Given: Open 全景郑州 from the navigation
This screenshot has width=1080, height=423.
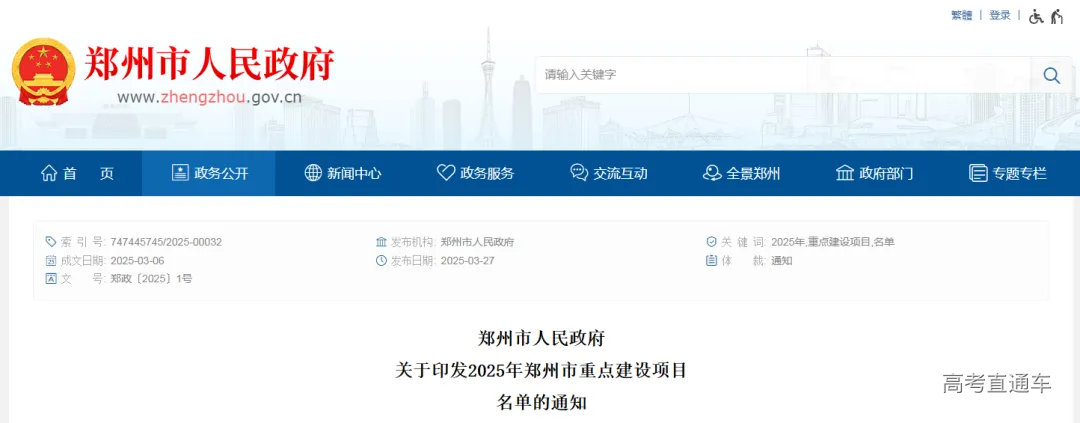Looking at the screenshot, I should click(741, 173).
